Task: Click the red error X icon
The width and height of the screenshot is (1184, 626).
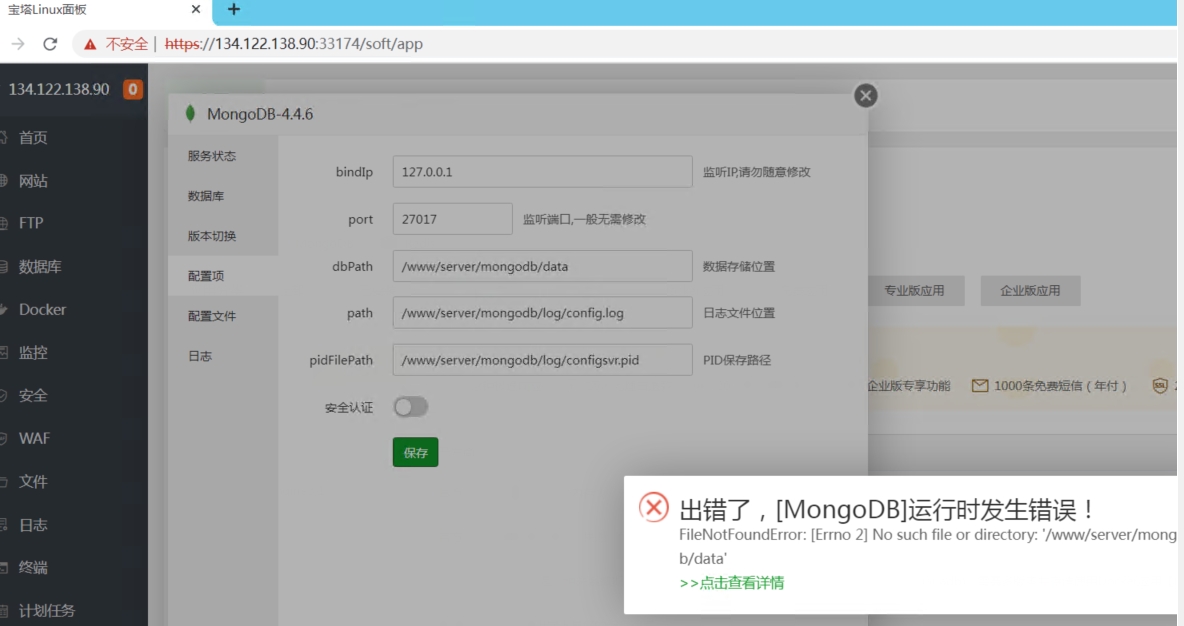Action: pyautogui.click(x=654, y=507)
